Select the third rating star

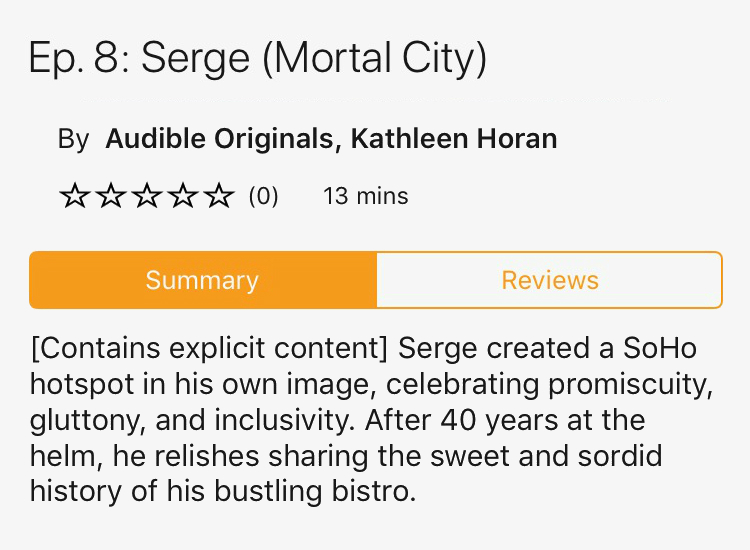(x=146, y=197)
